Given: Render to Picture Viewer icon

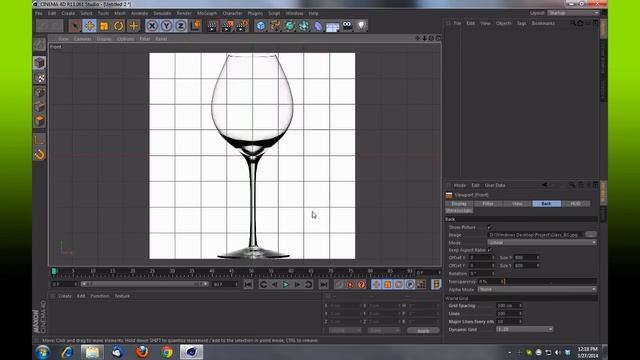Looking at the screenshot, I should pyautogui.click(x=227, y=26).
